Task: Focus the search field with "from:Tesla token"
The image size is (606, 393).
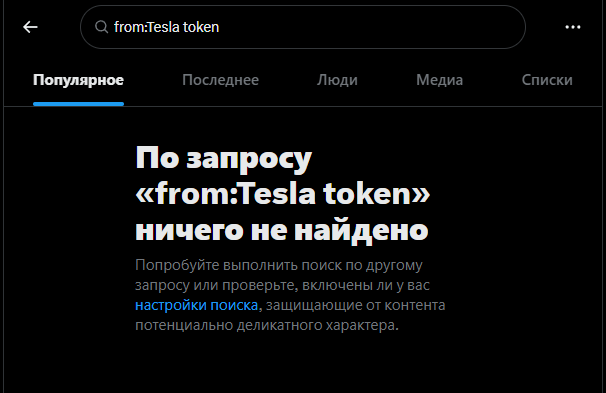Action: point(303,27)
